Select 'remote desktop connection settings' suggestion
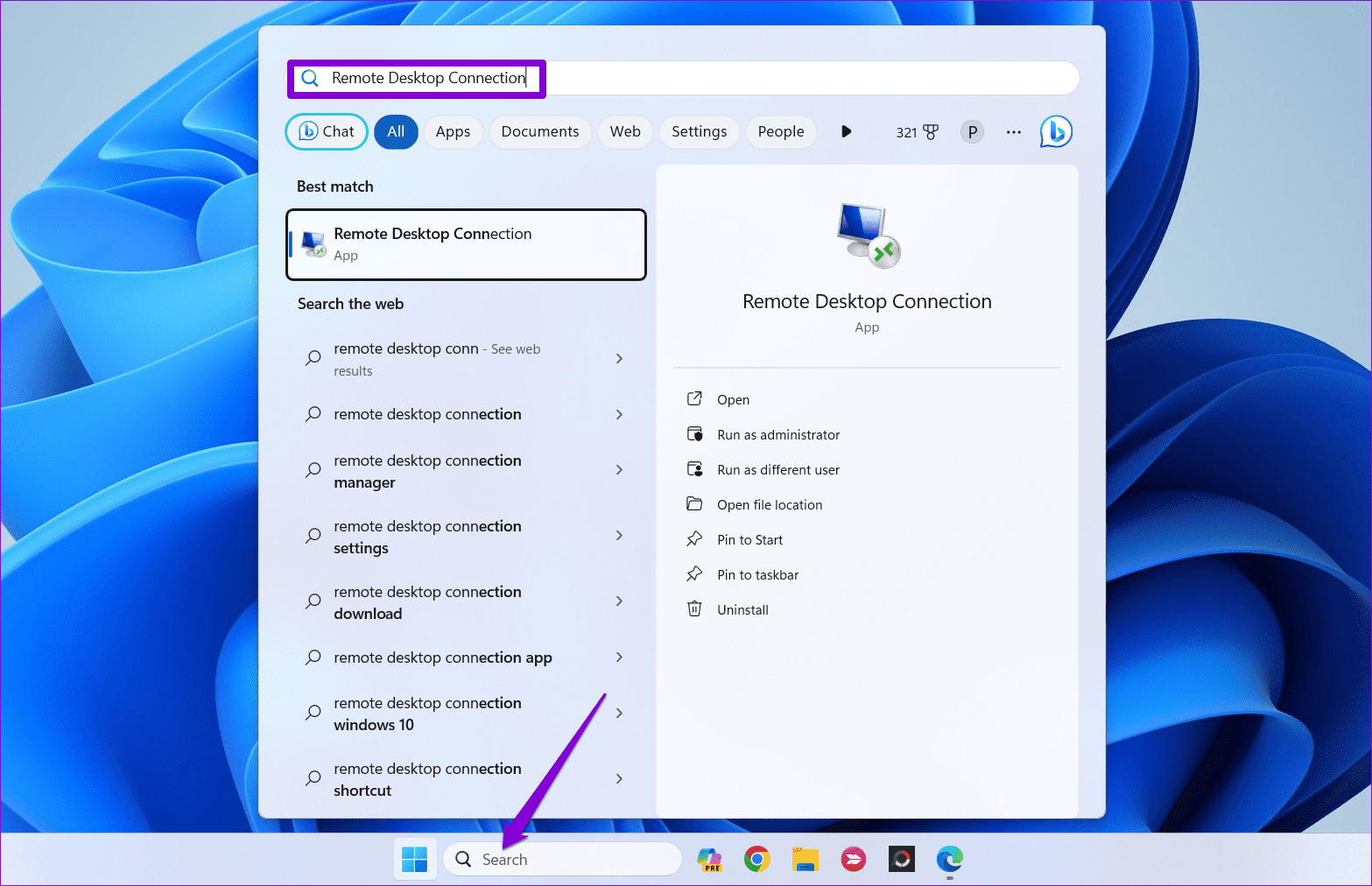 tap(466, 536)
